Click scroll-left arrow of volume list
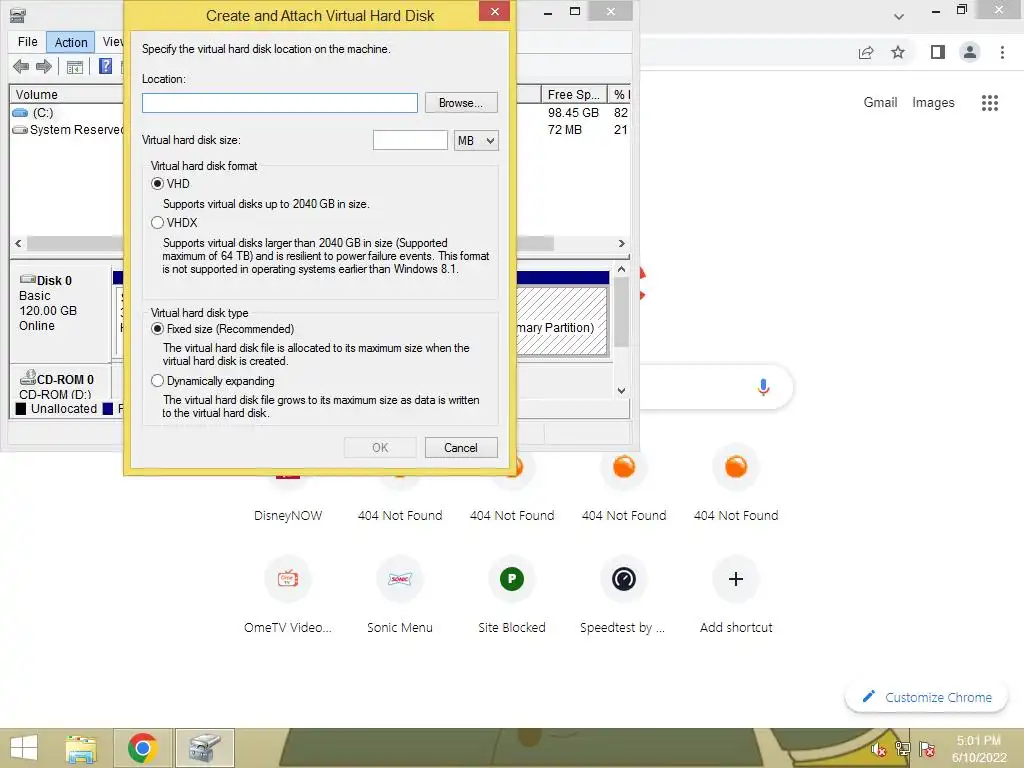The height and width of the screenshot is (768, 1024). [18, 244]
